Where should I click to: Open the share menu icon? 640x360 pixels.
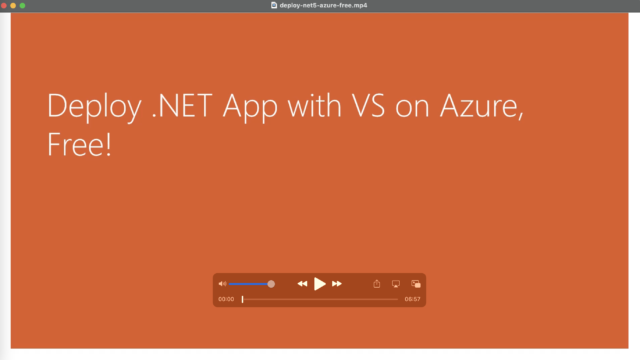pos(377,284)
